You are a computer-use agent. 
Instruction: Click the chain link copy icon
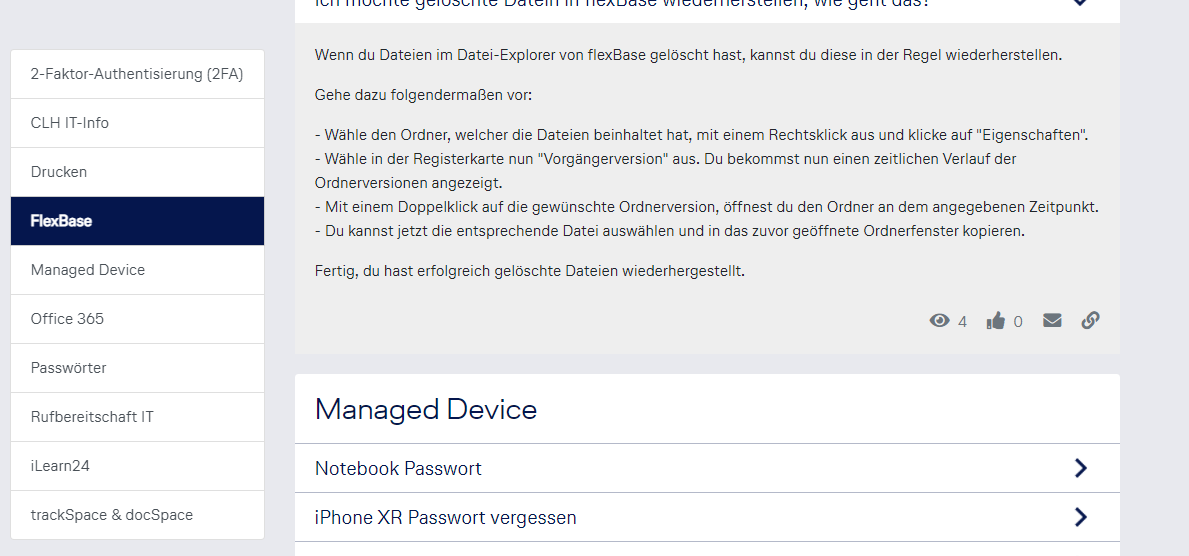pyautogui.click(x=1090, y=321)
